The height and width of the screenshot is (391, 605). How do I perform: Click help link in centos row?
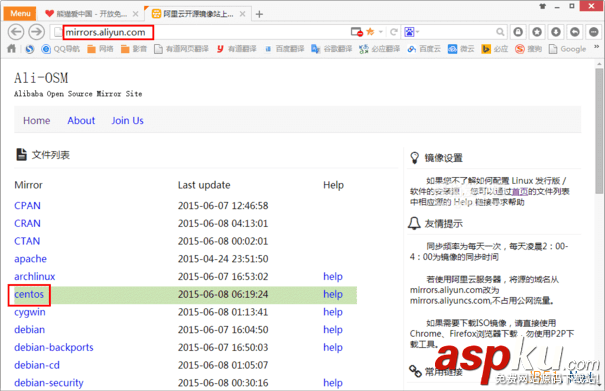[333, 294]
